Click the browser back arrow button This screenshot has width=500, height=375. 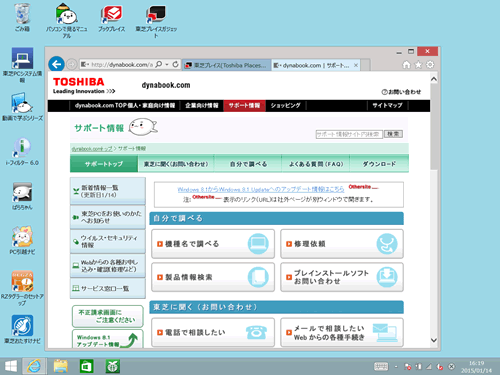click(x=57, y=64)
